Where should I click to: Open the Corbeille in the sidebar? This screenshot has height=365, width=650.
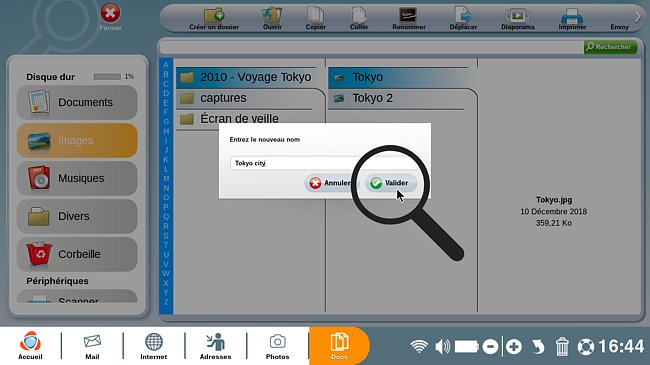tap(77, 254)
